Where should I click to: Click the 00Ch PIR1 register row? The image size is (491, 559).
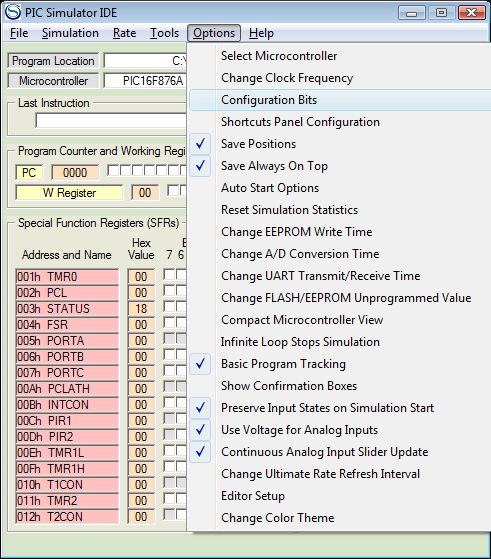(x=67, y=421)
